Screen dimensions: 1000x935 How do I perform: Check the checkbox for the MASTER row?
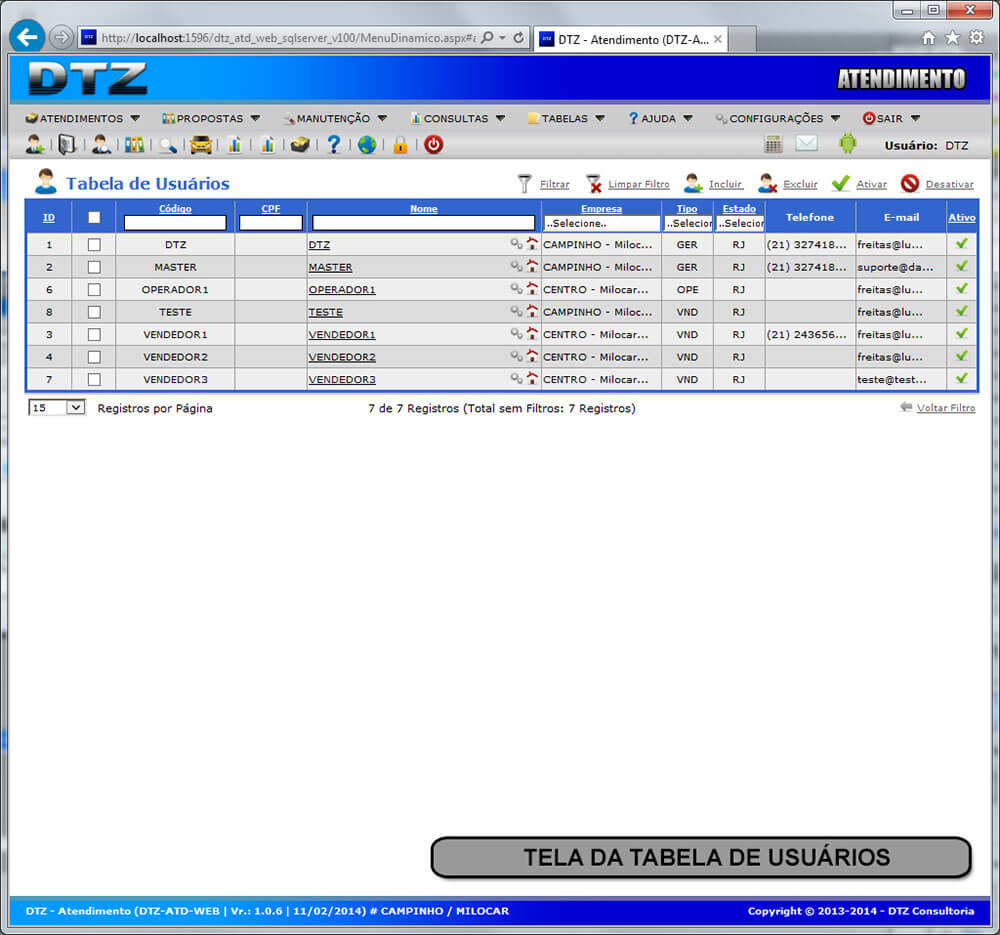click(x=94, y=267)
